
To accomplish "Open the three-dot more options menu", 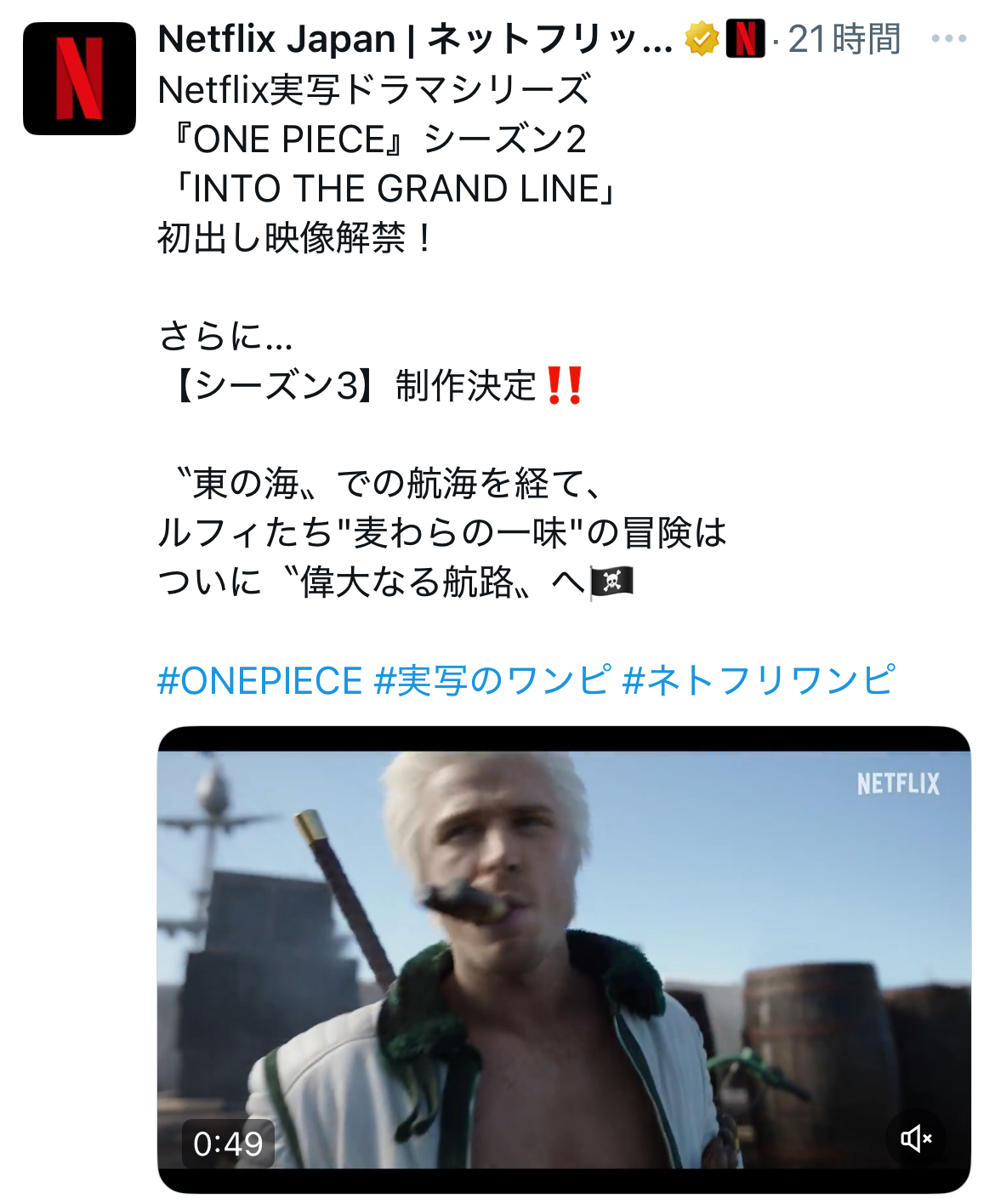I will [x=949, y=39].
